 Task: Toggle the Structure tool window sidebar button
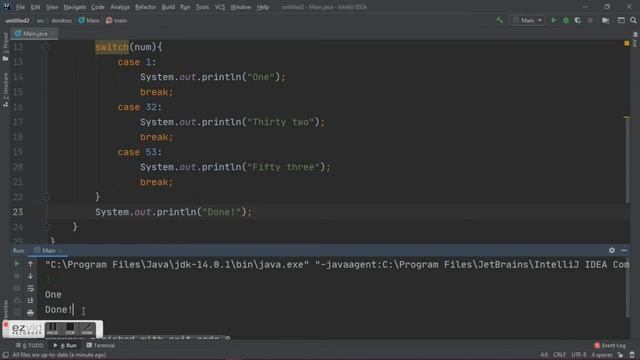point(5,90)
